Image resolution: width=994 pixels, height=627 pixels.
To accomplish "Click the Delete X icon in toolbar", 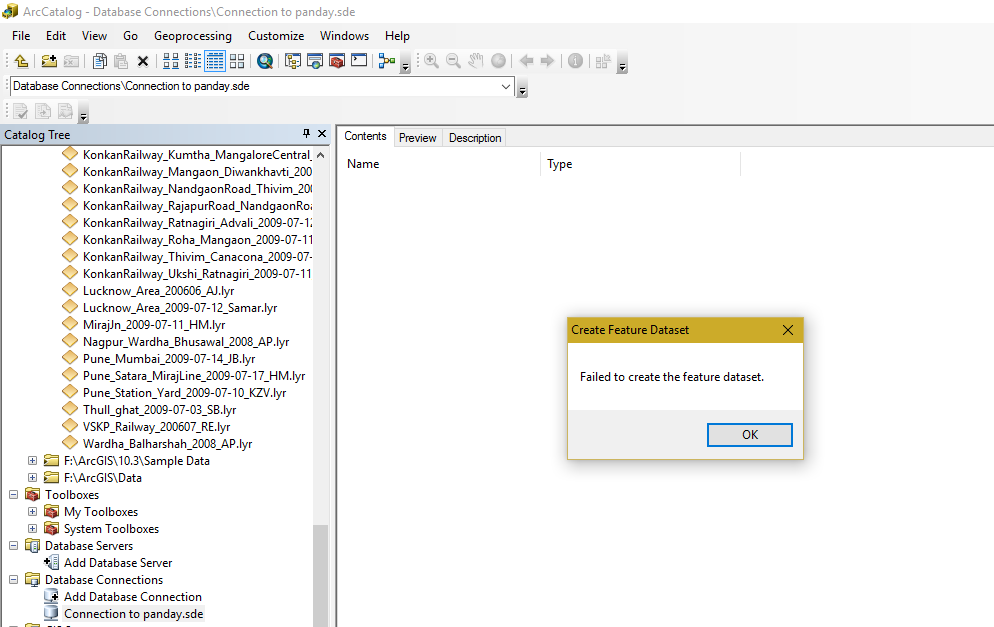I will (x=143, y=61).
